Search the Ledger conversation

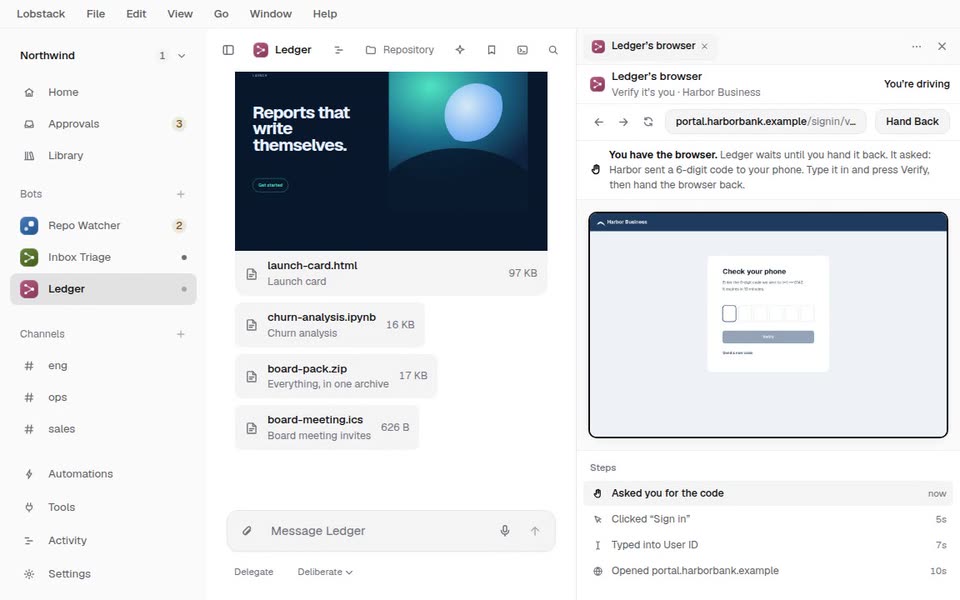tap(553, 50)
